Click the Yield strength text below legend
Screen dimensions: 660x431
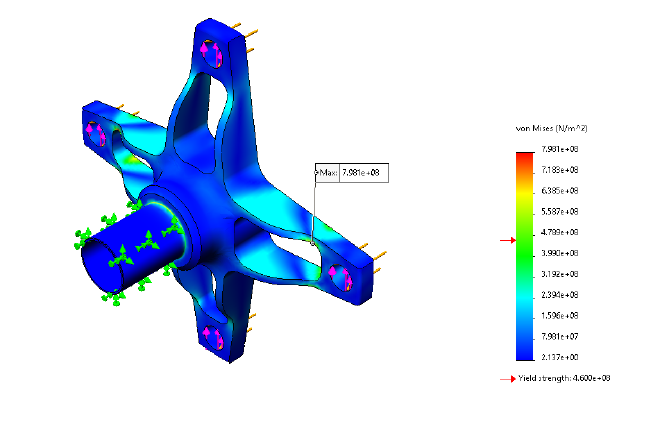(x=564, y=378)
